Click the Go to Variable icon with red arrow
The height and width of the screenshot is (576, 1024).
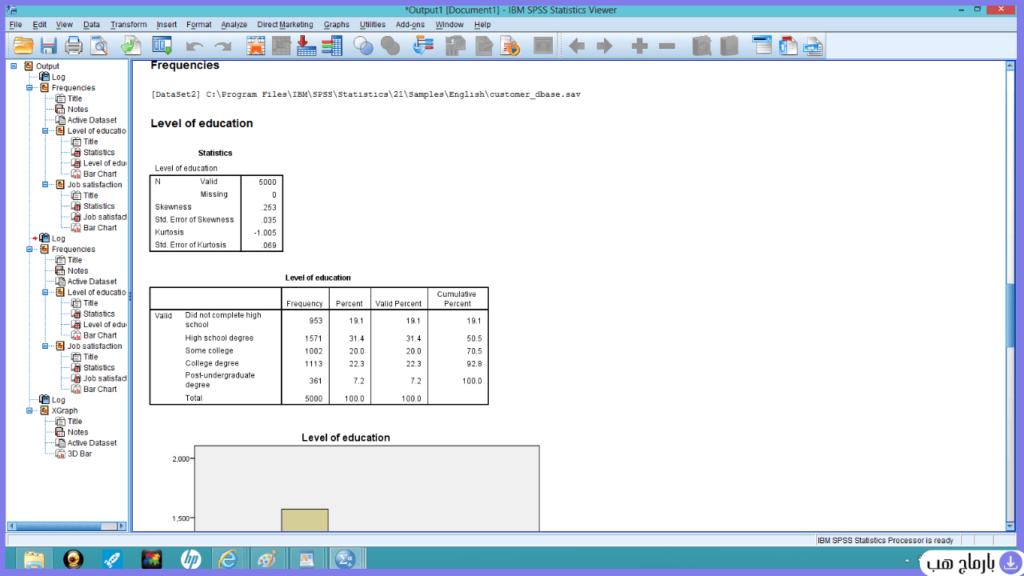pyautogui.click(x=306, y=46)
